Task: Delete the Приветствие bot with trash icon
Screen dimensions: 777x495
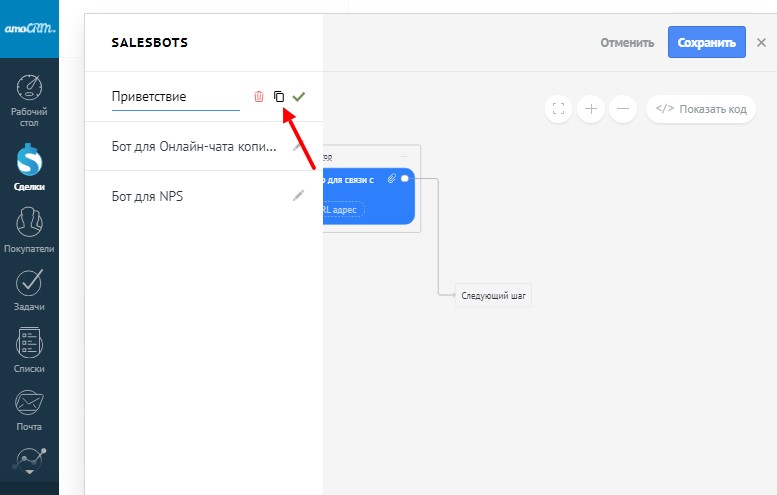Action: coord(259,97)
